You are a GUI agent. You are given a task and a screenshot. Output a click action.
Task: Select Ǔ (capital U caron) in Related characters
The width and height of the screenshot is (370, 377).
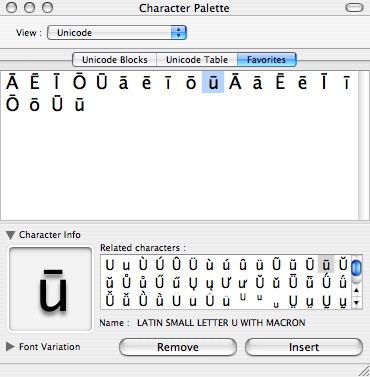click(260, 282)
